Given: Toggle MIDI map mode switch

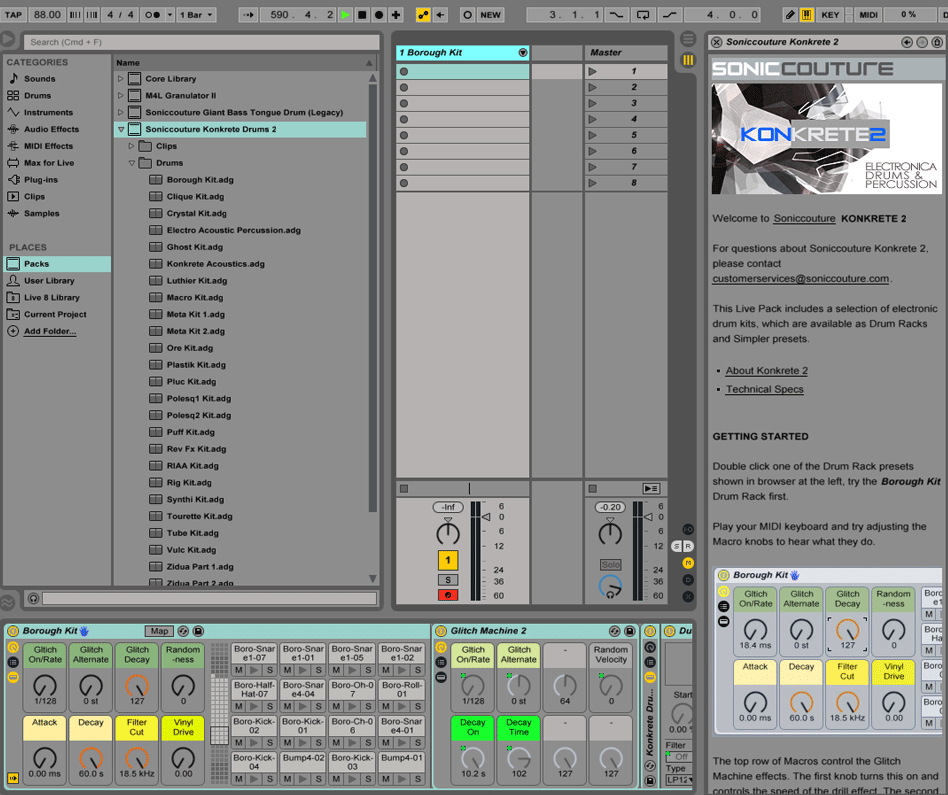Looking at the screenshot, I should pos(868,15).
